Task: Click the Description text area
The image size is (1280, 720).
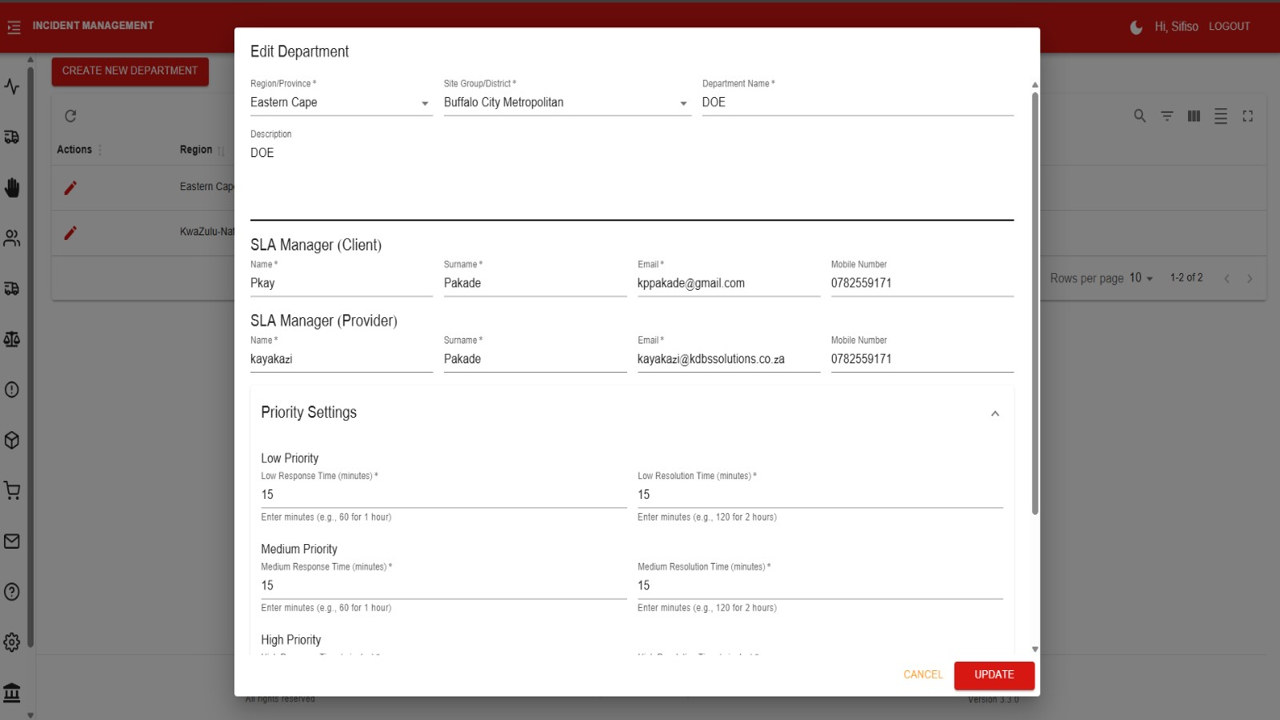Action: [x=632, y=180]
